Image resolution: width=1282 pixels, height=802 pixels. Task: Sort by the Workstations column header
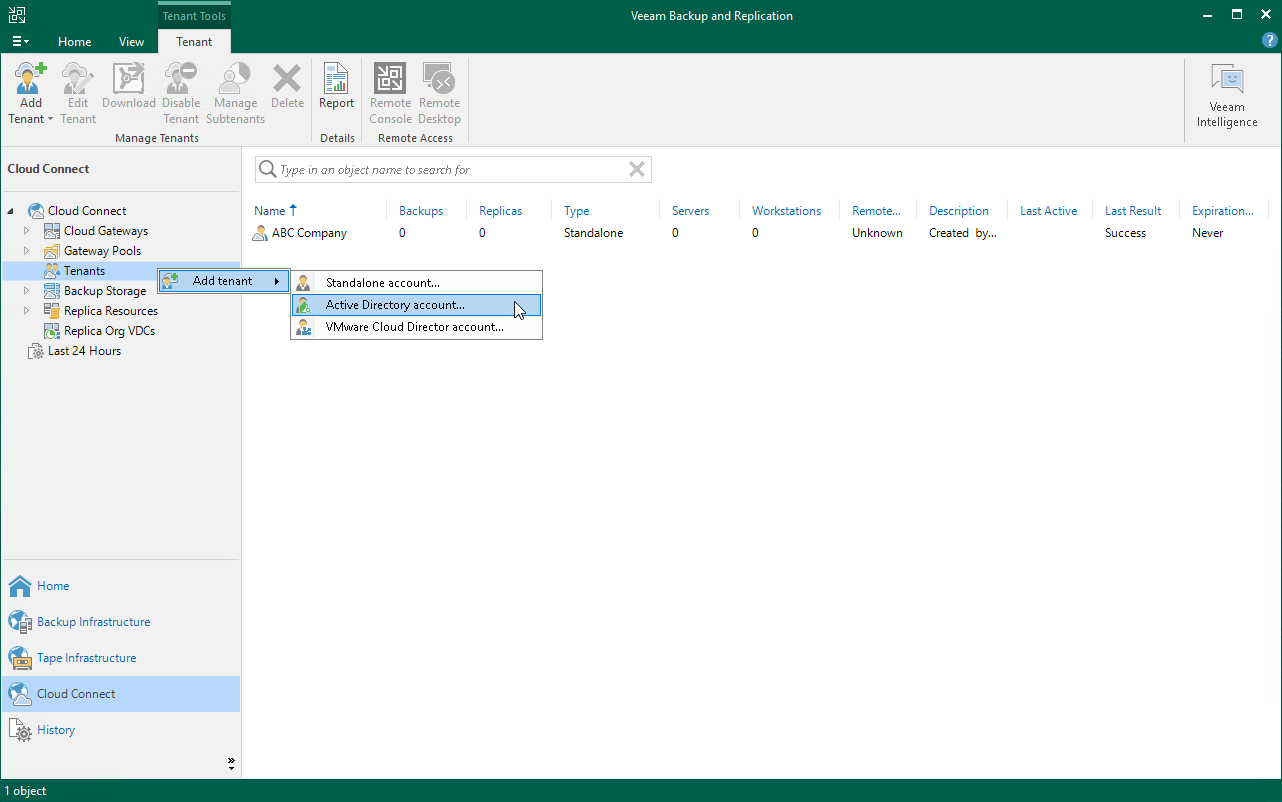tap(786, 211)
